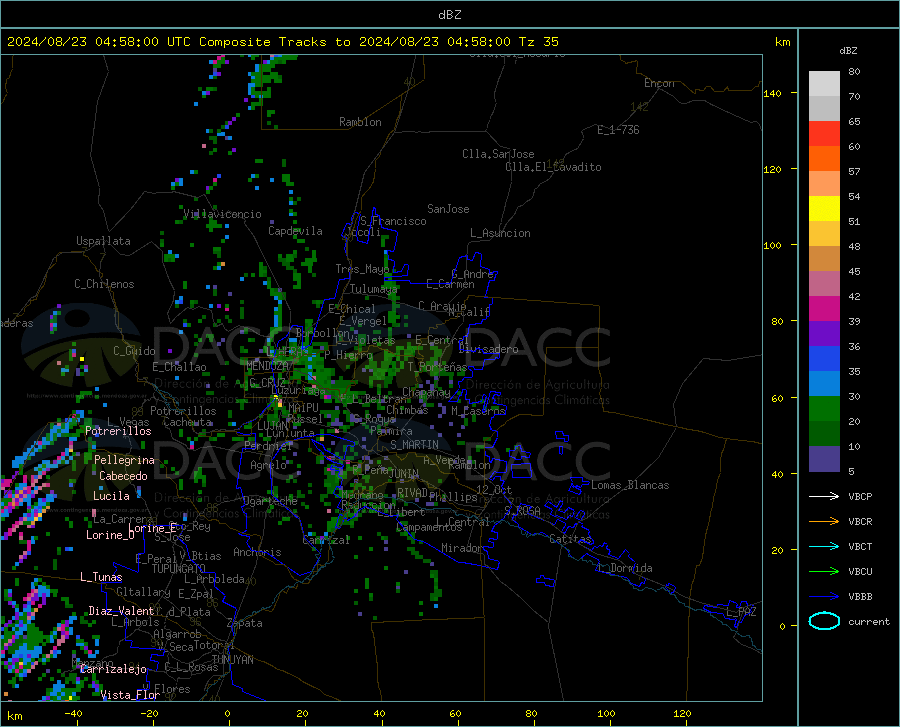Screen dimensions: 900x727
Task: Click the Ugarteche map label
Action: click(x=270, y=501)
